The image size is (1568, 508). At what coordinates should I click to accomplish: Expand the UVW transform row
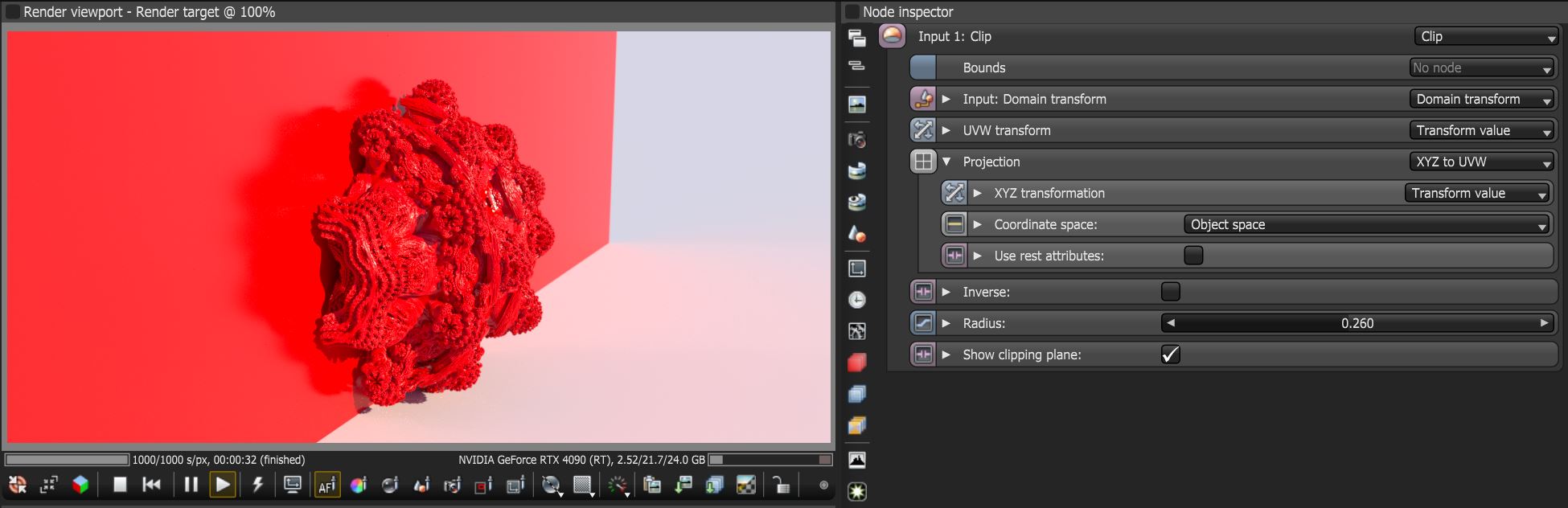pos(946,130)
